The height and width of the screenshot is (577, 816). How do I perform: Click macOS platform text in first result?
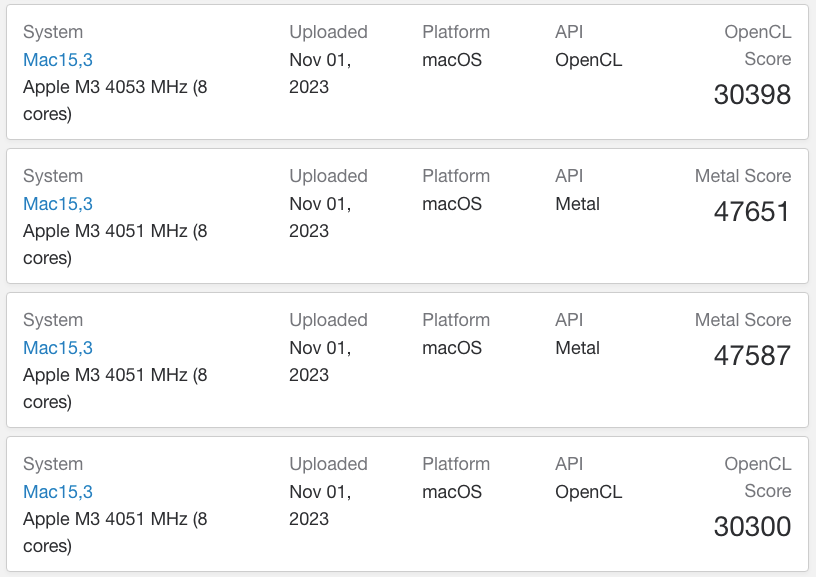452,60
